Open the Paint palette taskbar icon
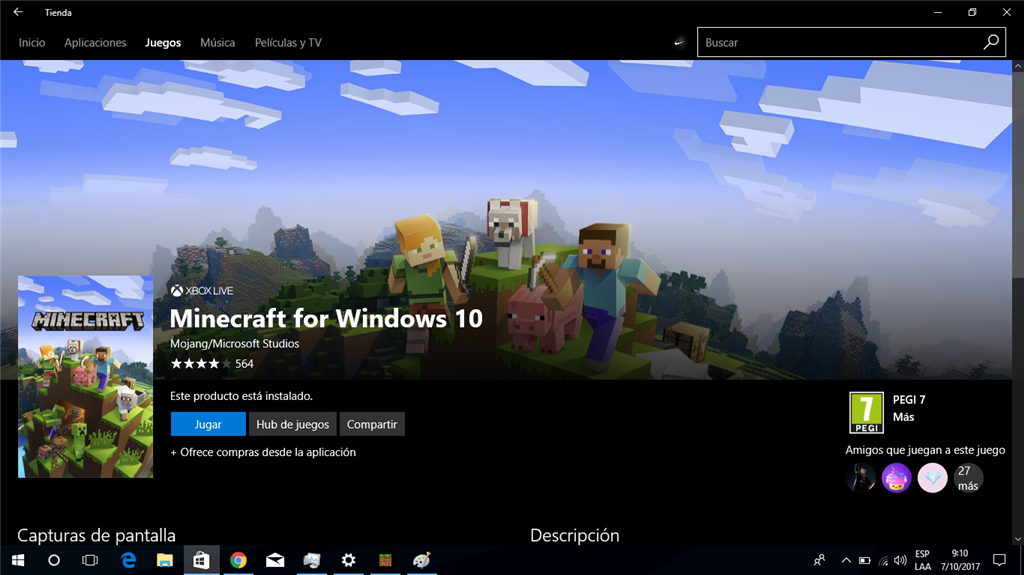This screenshot has width=1024, height=575. click(x=422, y=561)
